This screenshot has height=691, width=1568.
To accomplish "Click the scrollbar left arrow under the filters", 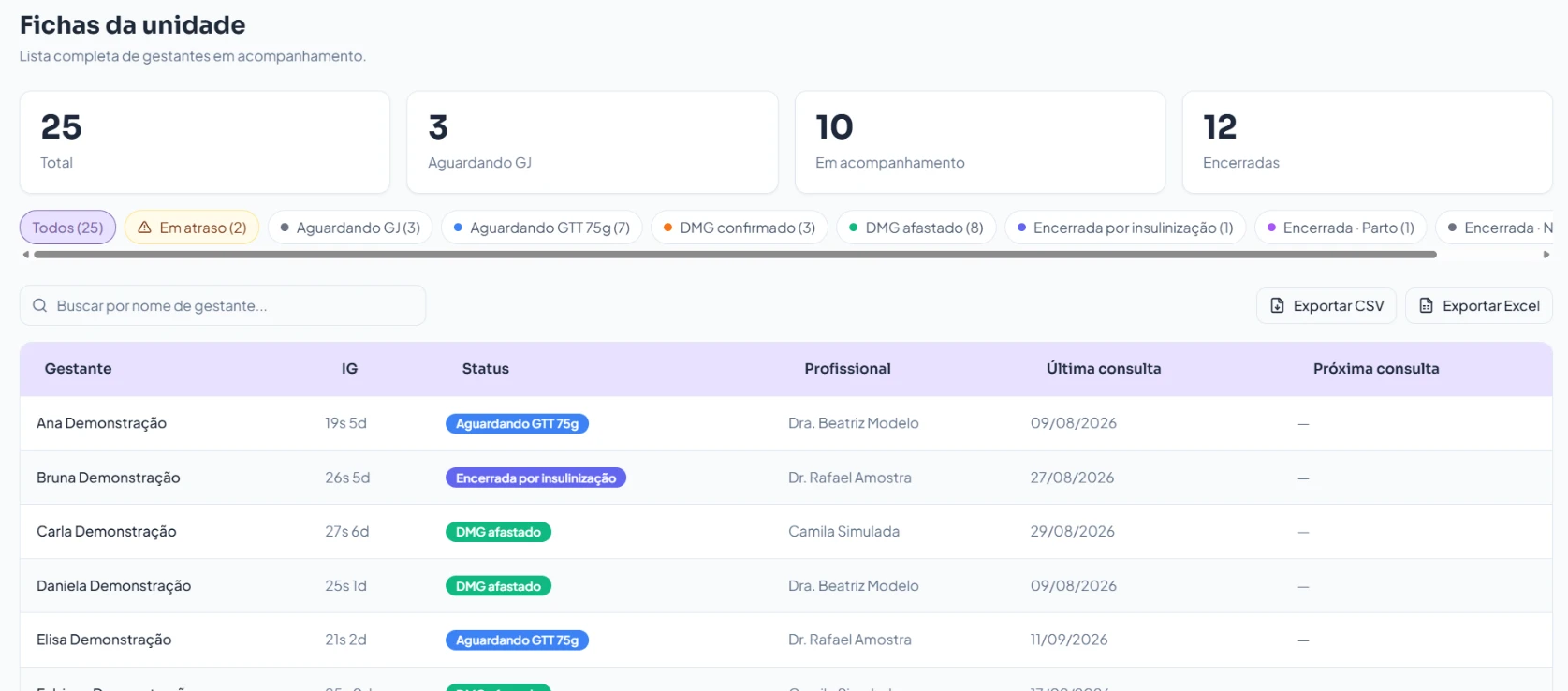I will pyautogui.click(x=26, y=254).
